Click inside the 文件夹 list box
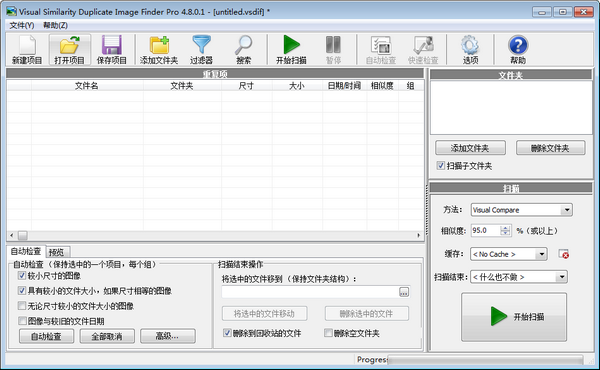The height and width of the screenshot is (370, 600). point(511,107)
